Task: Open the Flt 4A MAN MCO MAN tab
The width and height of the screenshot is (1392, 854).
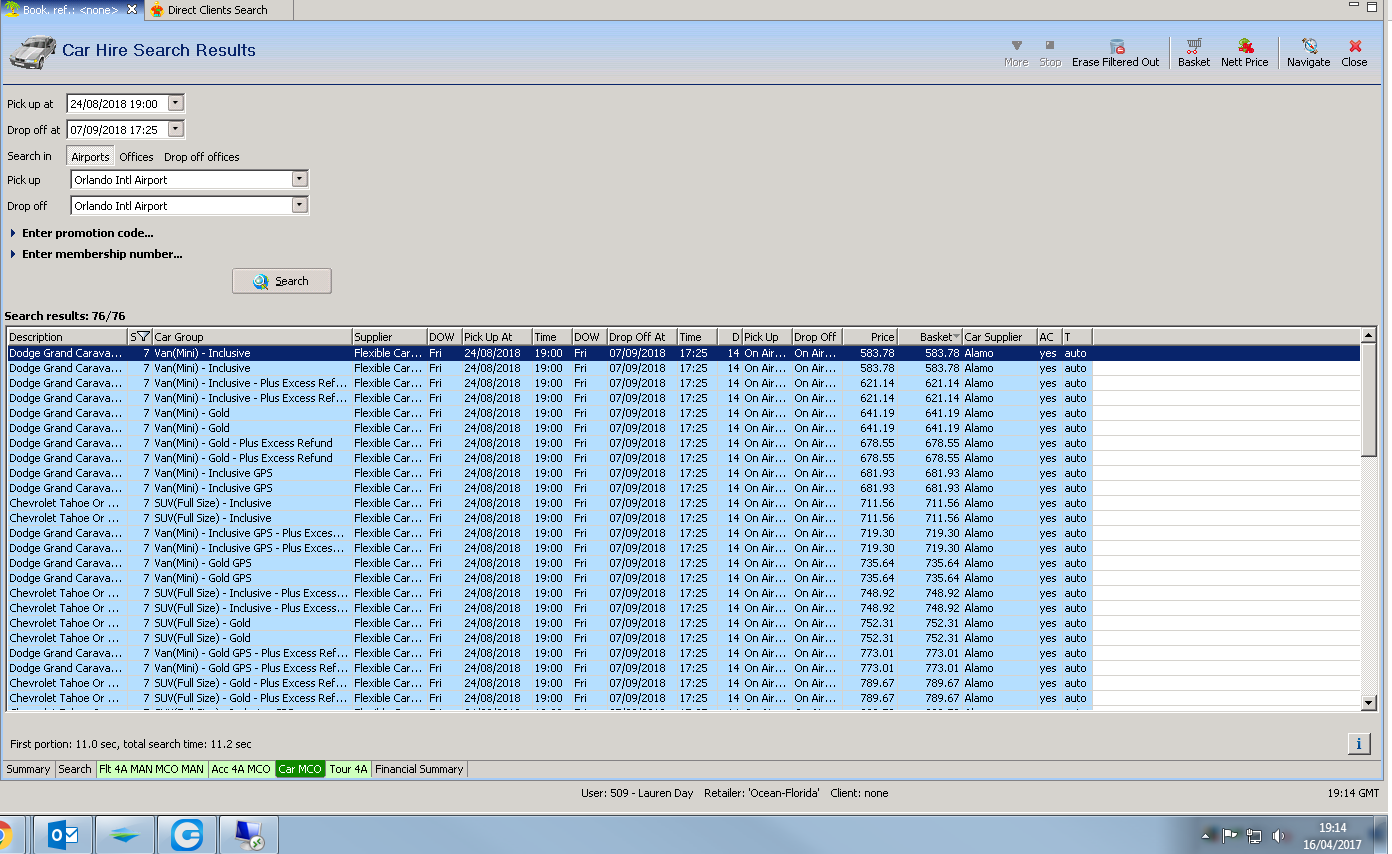Action: click(151, 769)
